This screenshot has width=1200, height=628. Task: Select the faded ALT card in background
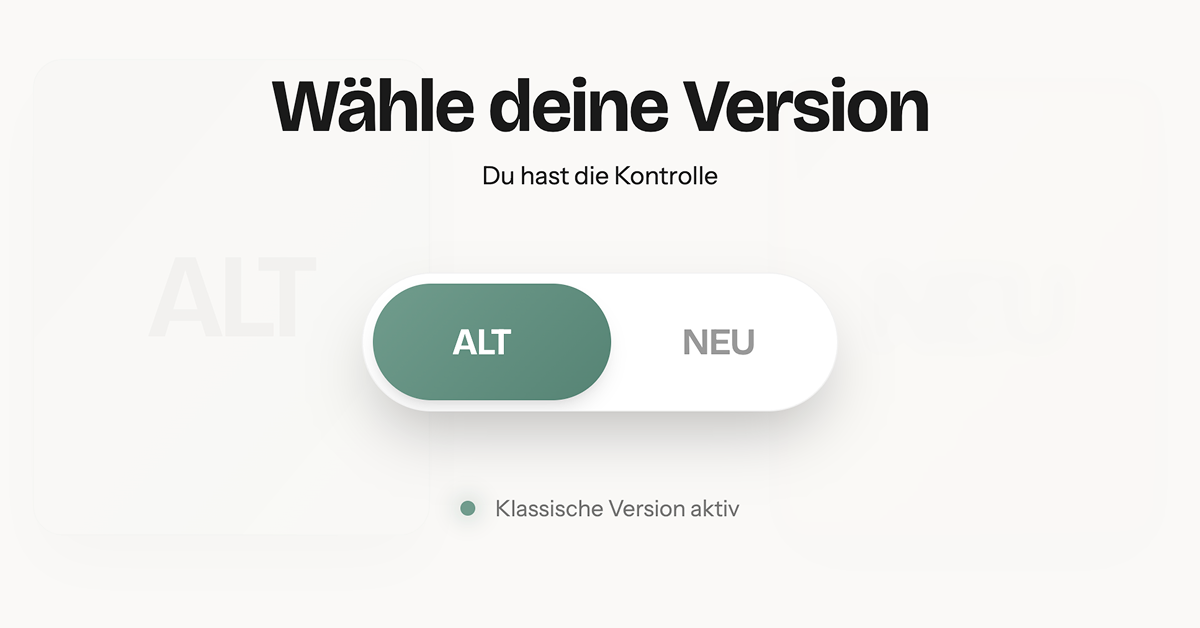point(232,297)
